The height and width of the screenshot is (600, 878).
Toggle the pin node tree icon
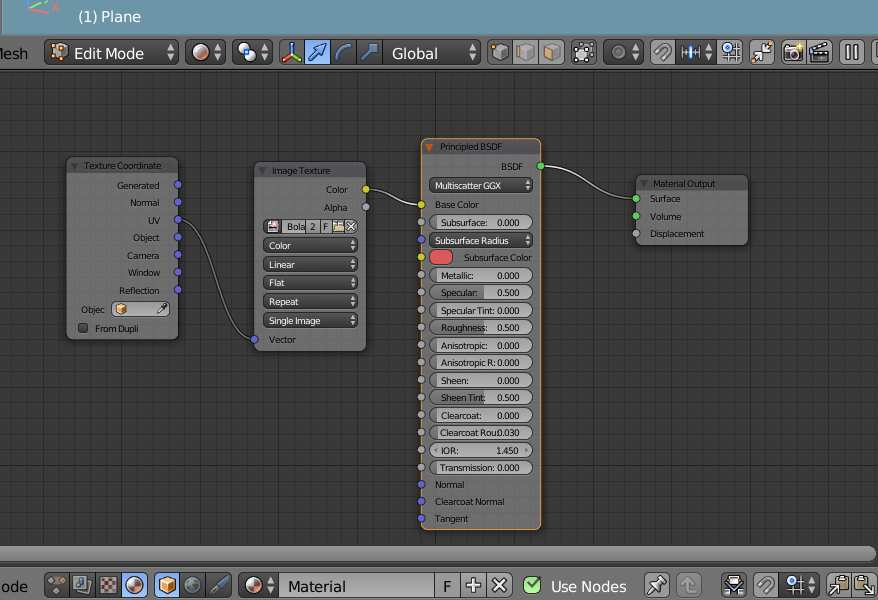click(657, 585)
